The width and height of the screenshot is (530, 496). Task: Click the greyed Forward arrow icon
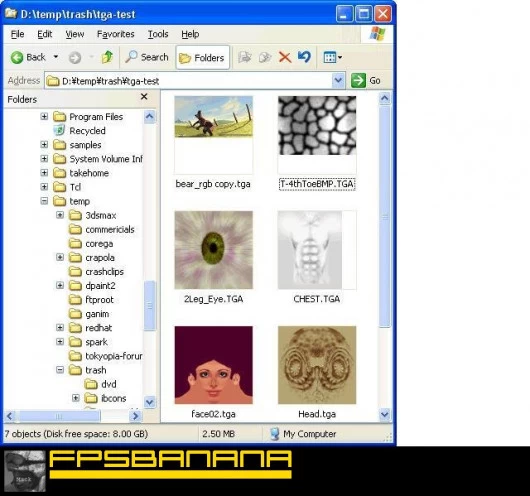pos(75,58)
